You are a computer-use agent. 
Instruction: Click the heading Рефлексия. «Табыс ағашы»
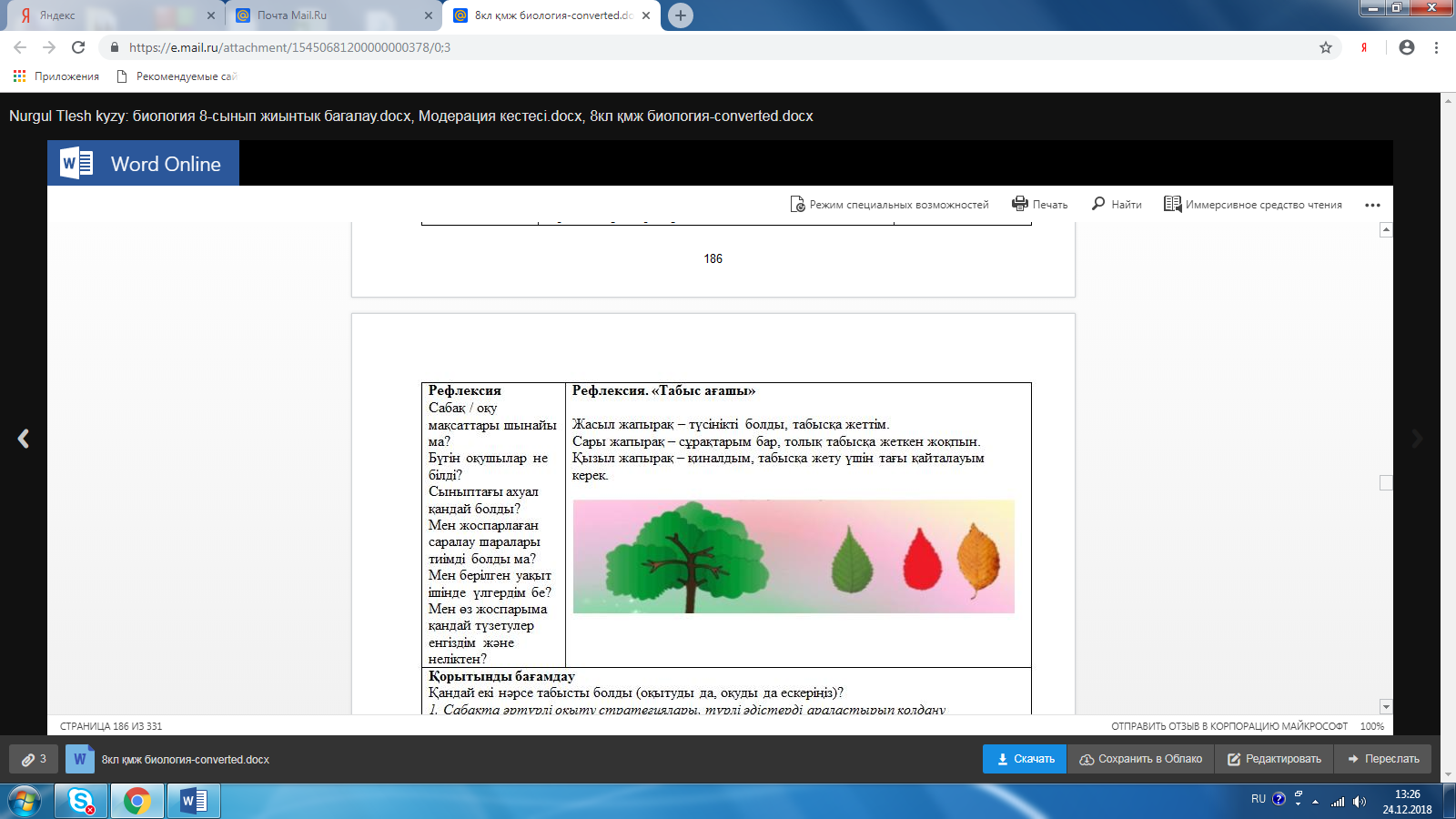tap(664, 390)
